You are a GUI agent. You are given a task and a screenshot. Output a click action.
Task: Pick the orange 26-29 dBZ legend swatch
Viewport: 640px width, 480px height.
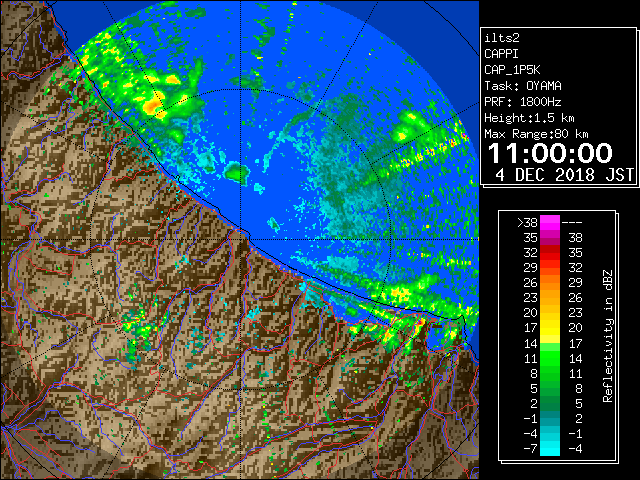coord(550,283)
